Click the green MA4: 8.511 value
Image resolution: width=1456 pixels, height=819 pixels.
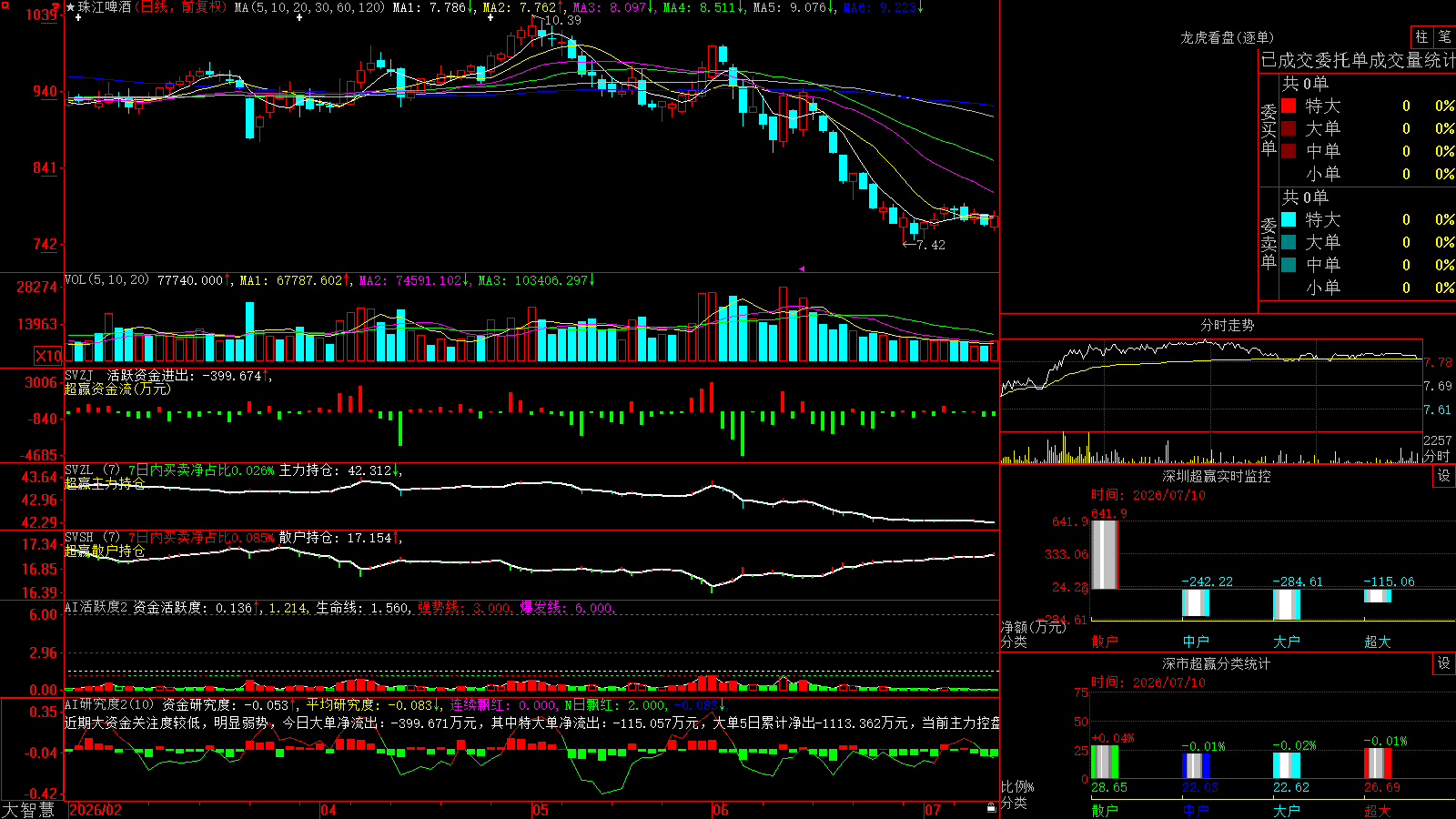tap(703, 7)
